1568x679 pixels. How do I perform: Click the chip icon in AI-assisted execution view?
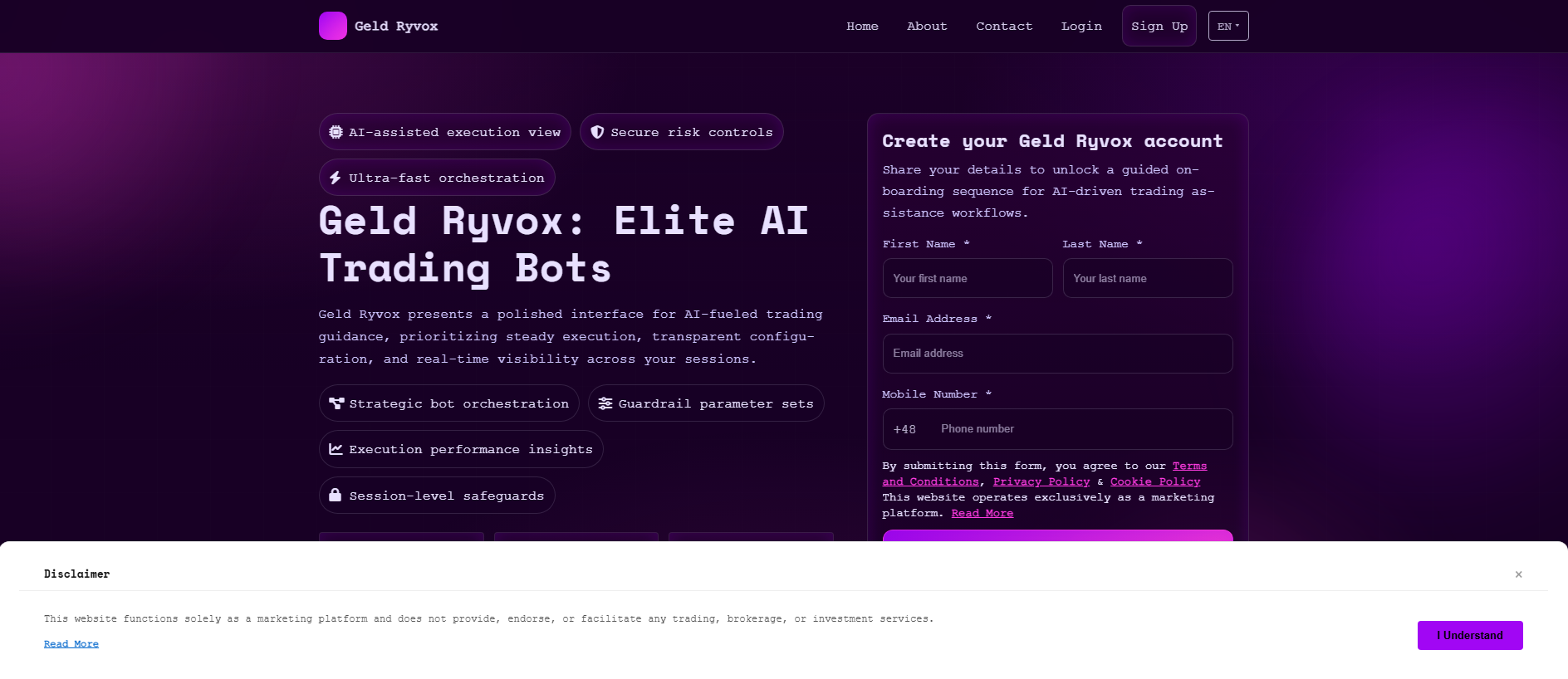[x=336, y=132]
